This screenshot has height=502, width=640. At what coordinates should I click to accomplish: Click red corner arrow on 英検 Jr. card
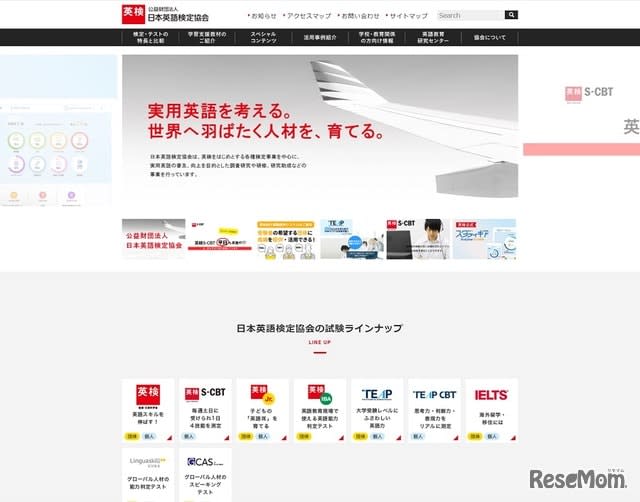pyautogui.click(x=284, y=438)
